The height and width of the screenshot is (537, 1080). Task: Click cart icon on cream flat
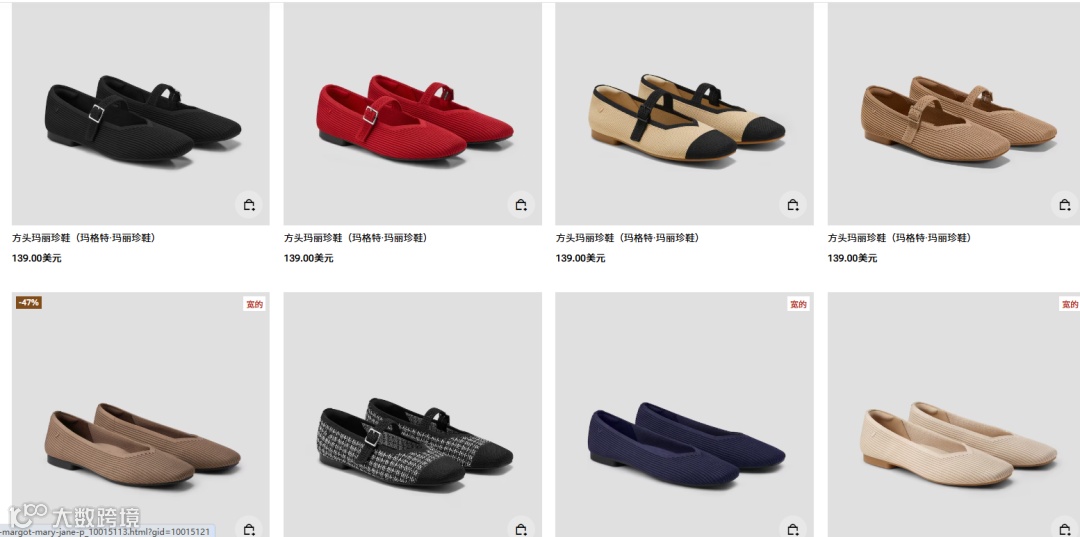1065,527
